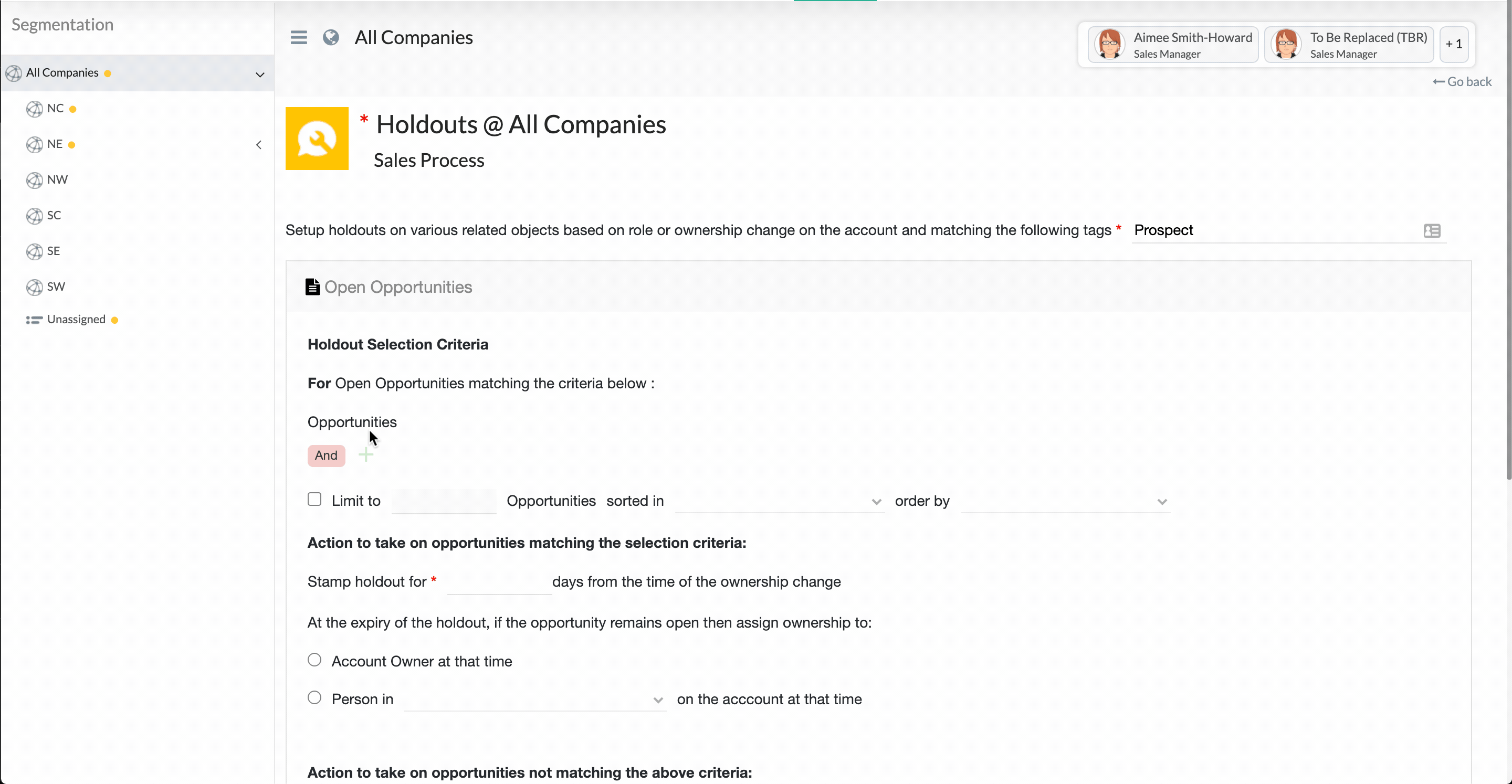Select Unassigned in the segmentation tree
The height and width of the screenshot is (784, 1512).
click(76, 319)
